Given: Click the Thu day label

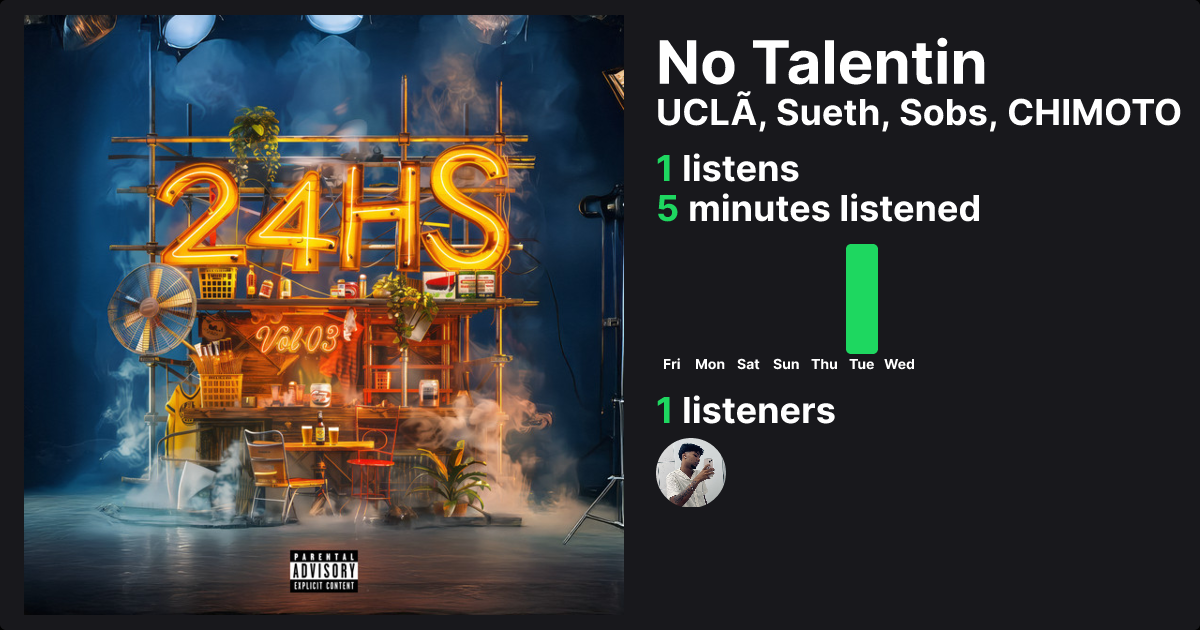Looking at the screenshot, I should coord(824,364).
